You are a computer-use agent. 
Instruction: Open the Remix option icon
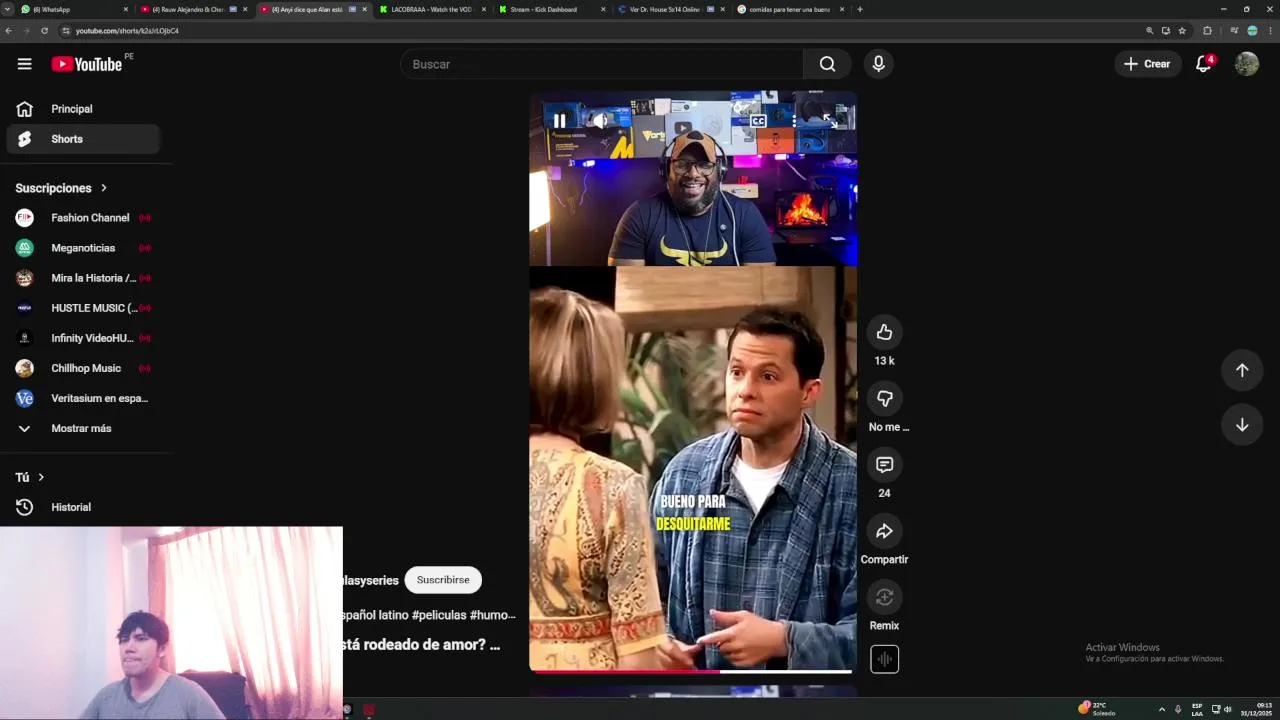(884, 597)
